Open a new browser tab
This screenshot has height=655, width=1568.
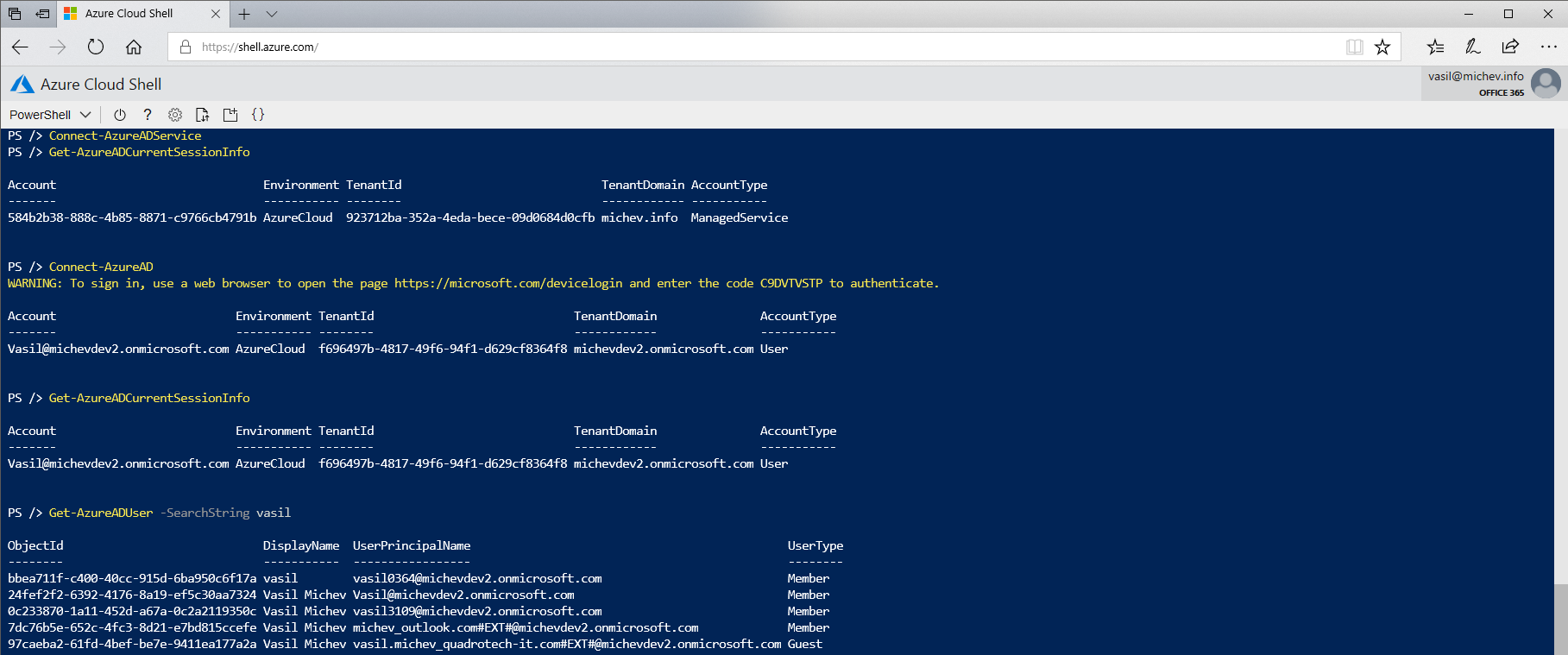click(244, 14)
